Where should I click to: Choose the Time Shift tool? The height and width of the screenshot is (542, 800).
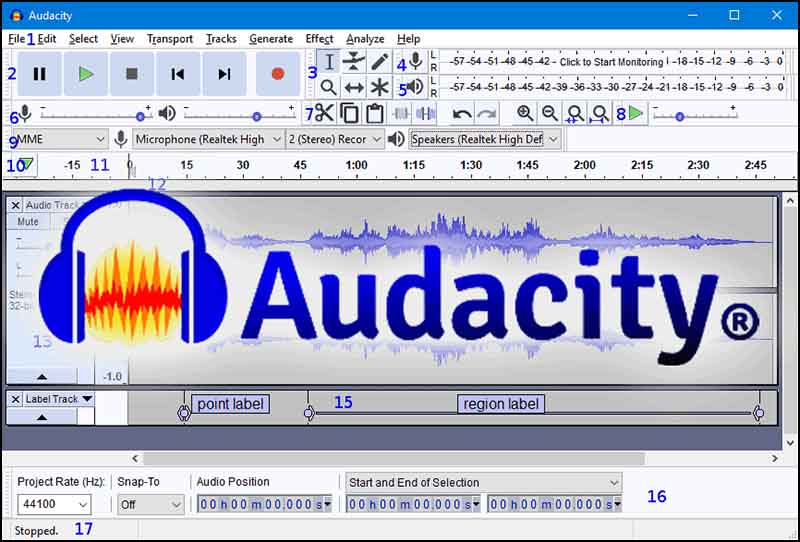(354, 87)
